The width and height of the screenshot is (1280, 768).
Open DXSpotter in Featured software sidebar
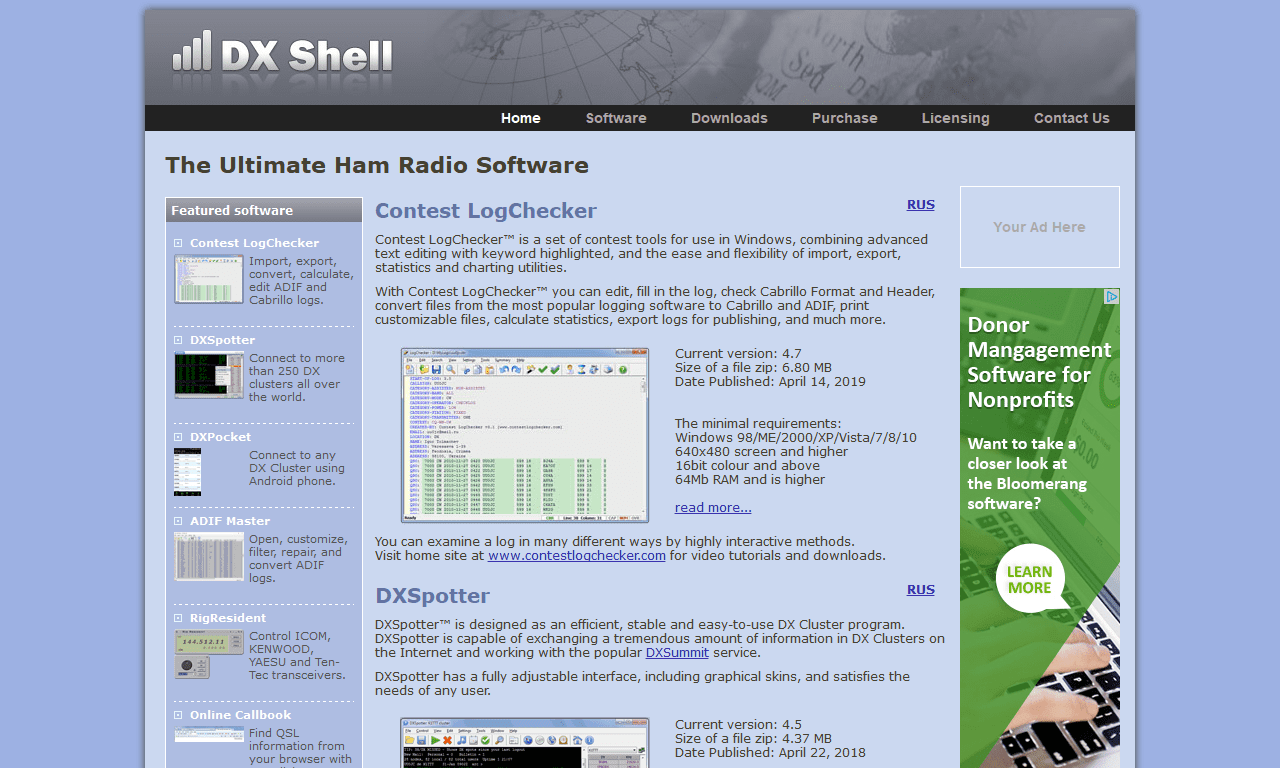click(222, 340)
